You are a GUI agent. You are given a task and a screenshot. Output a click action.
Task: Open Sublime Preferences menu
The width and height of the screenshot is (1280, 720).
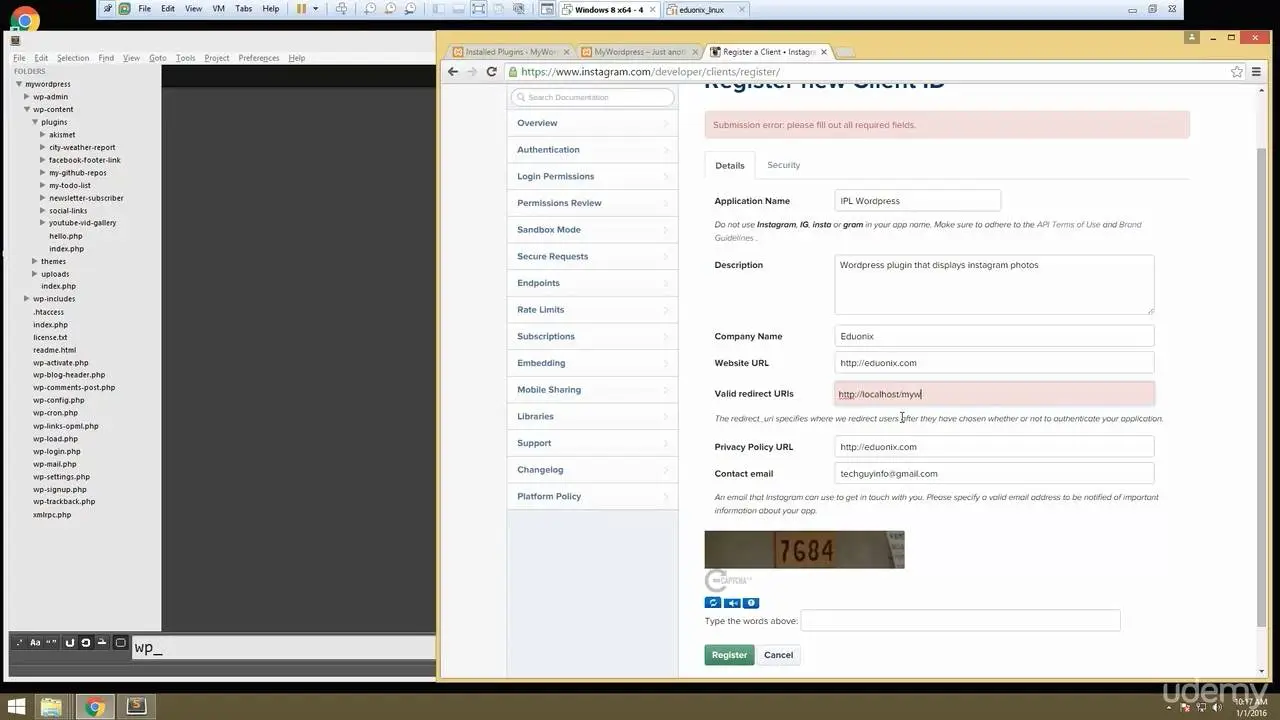[259, 58]
